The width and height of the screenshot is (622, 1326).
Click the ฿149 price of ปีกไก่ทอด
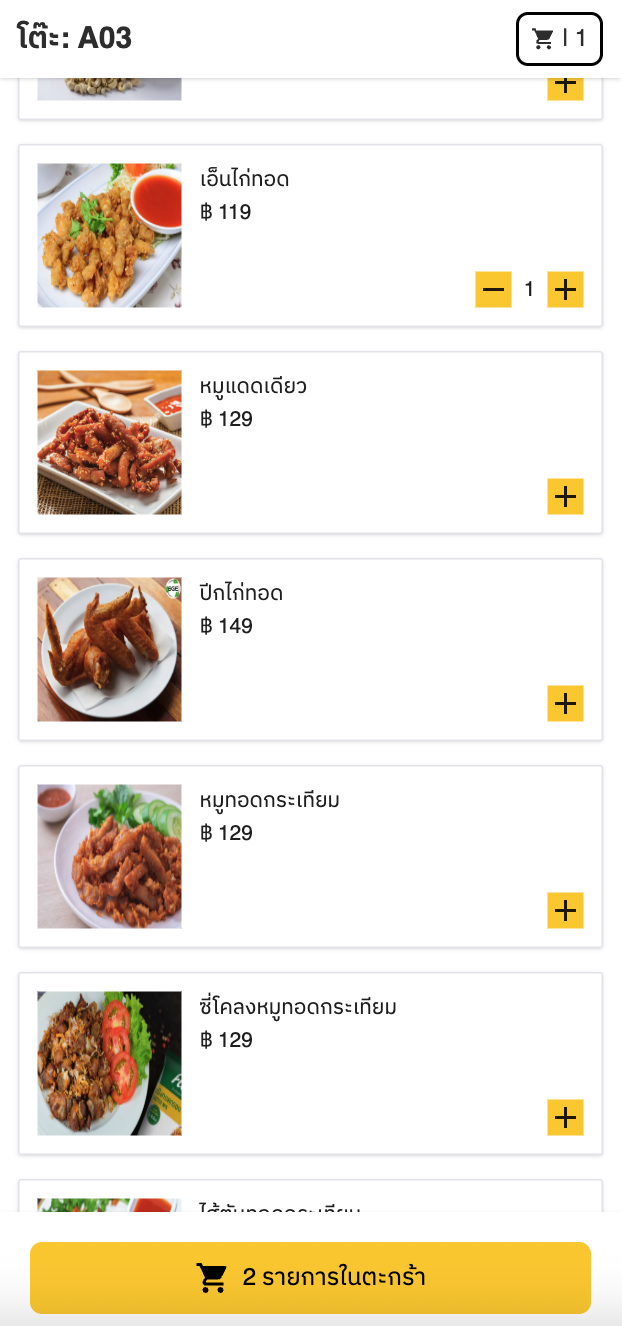point(227,628)
